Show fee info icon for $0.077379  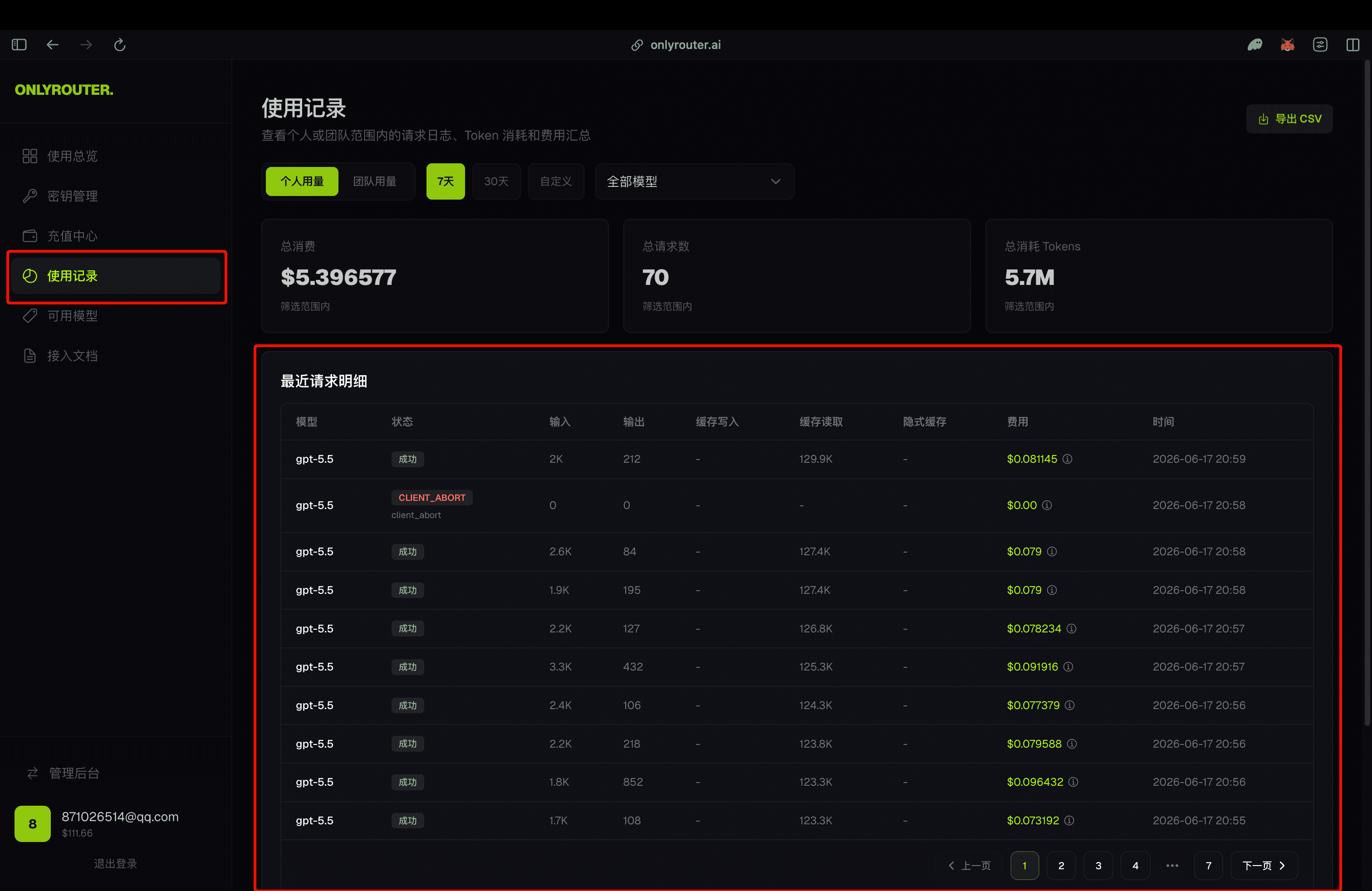1070,705
